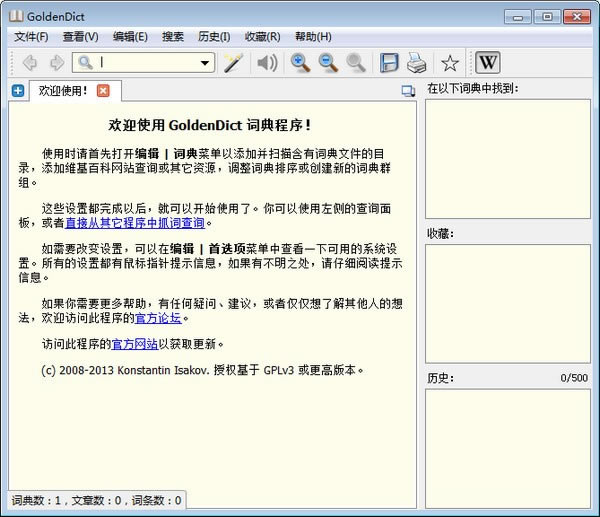The width and height of the screenshot is (600, 517).
Task: Click inside the search word input field
Action: click(145, 63)
